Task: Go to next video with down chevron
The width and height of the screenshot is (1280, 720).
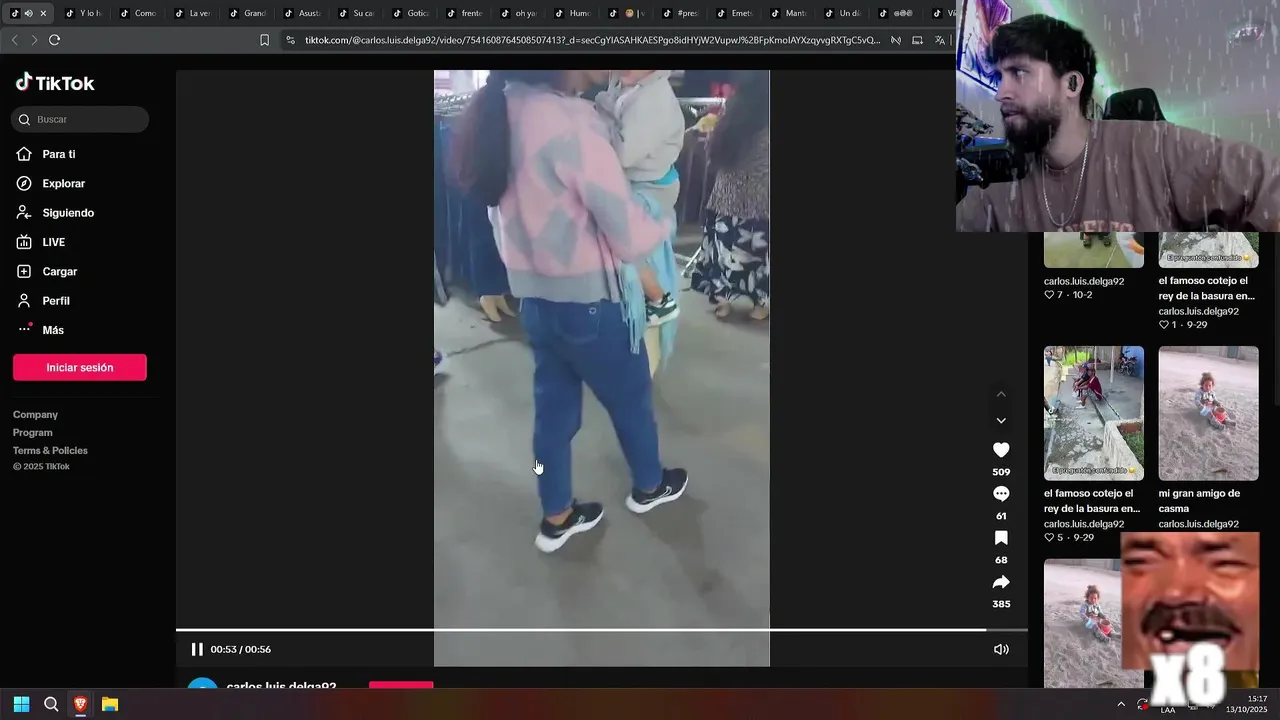Action: pos(1001,421)
